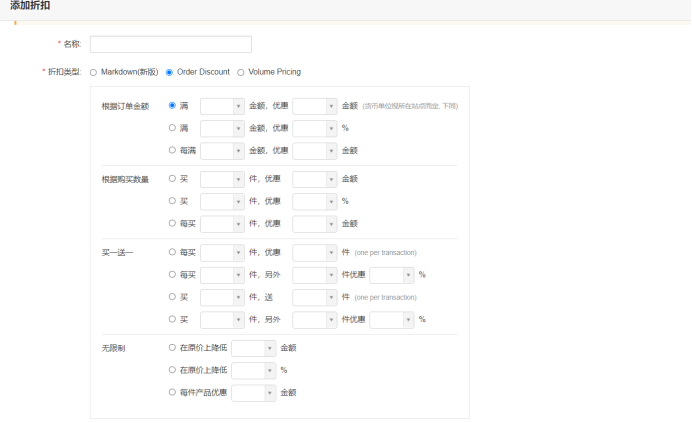This screenshot has height=423, width=692.
Task: Open dropdown beside 在原价上降低 金额
Action: (x=253, y=348)
